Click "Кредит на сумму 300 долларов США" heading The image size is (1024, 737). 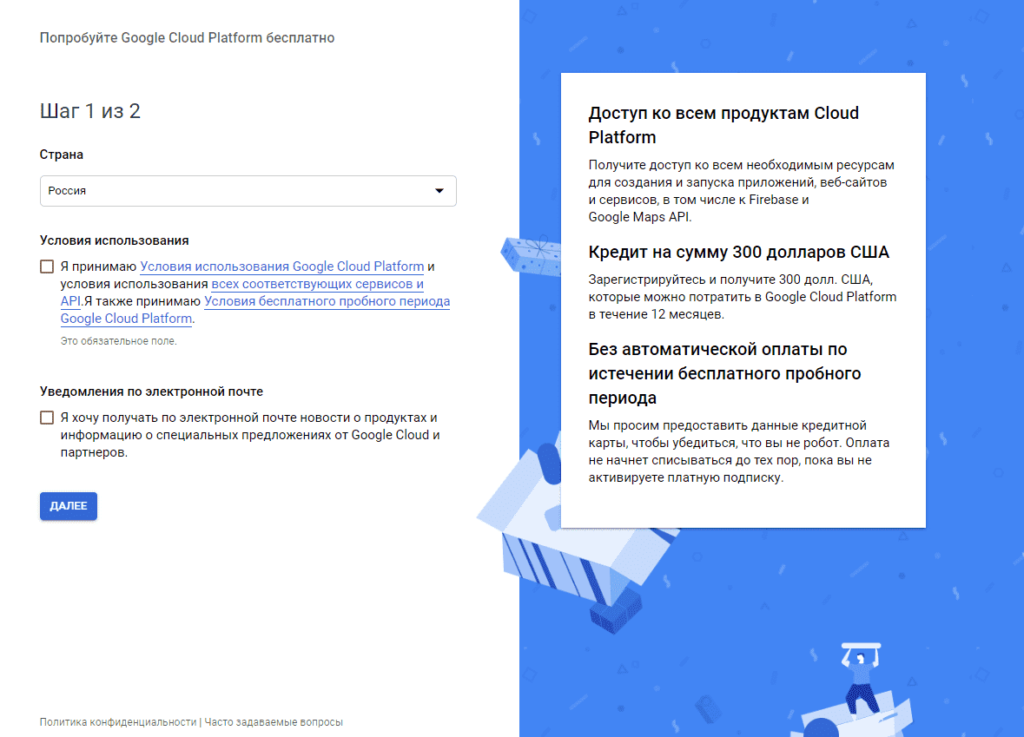[x=738, y=252]
